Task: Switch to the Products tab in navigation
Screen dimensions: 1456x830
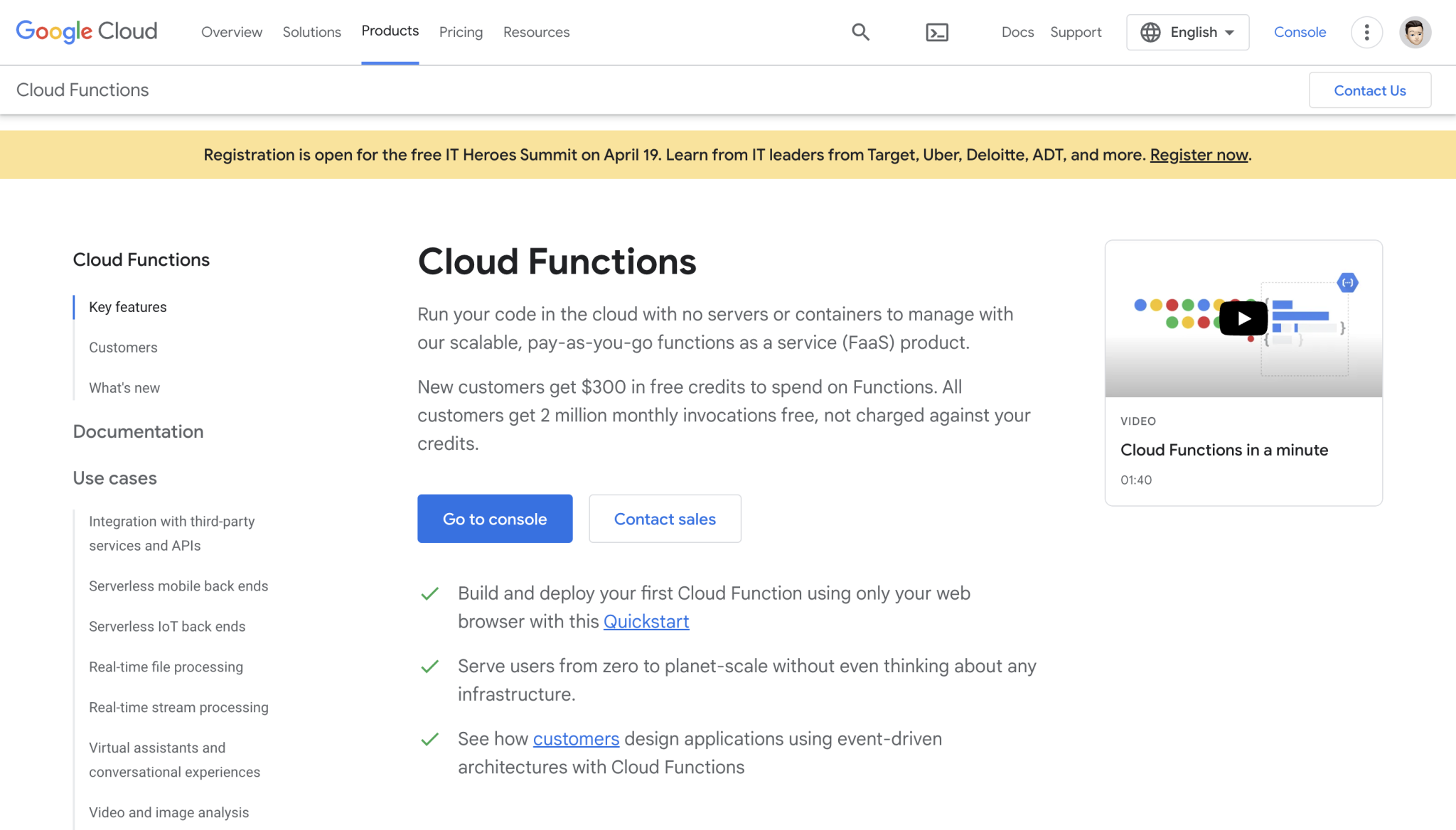Action: pyautogui.click(x=390, y=31)
